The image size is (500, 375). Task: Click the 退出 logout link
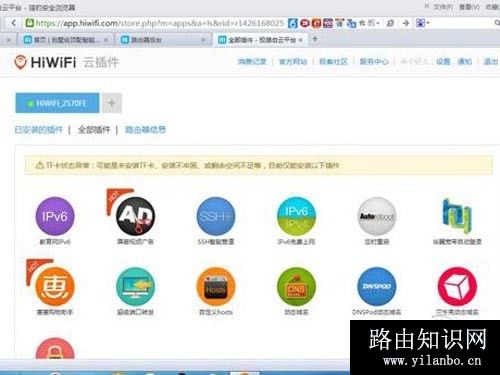pos(491,62)
